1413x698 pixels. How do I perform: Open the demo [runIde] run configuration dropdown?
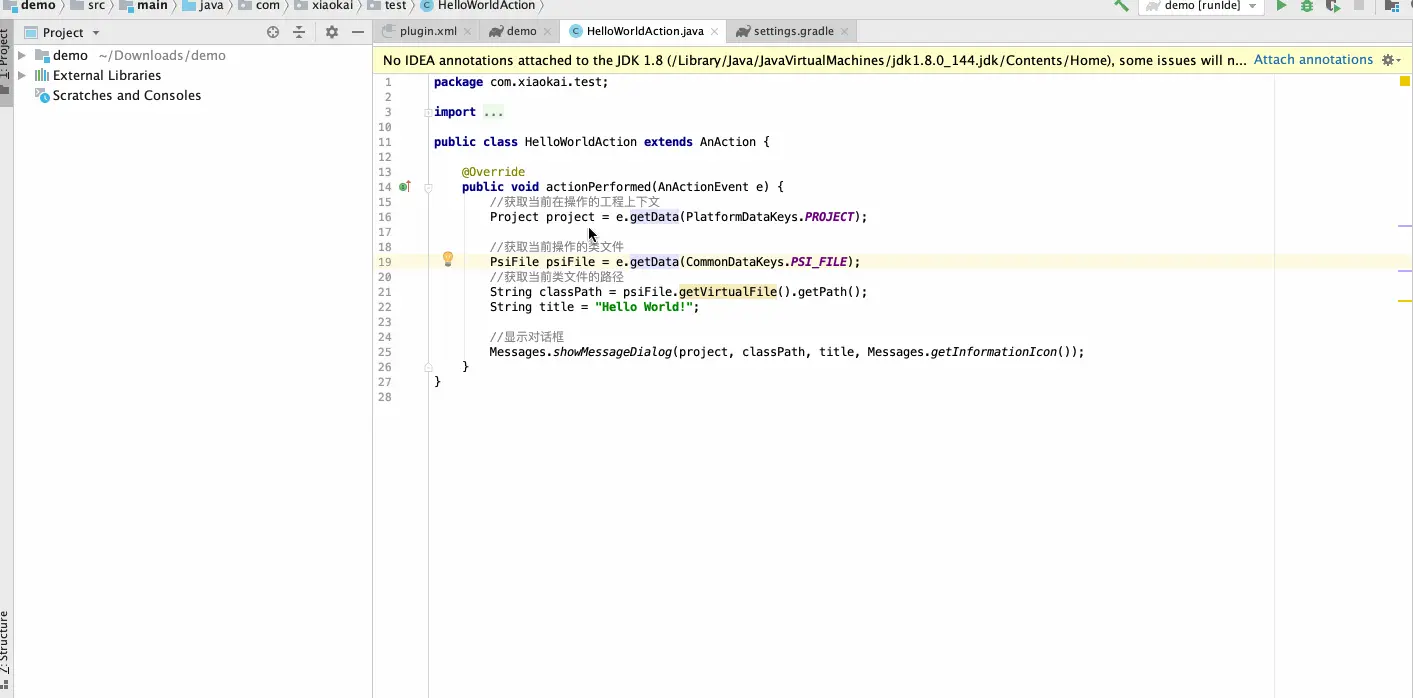pyautogui.click(x=1202, y=6)
